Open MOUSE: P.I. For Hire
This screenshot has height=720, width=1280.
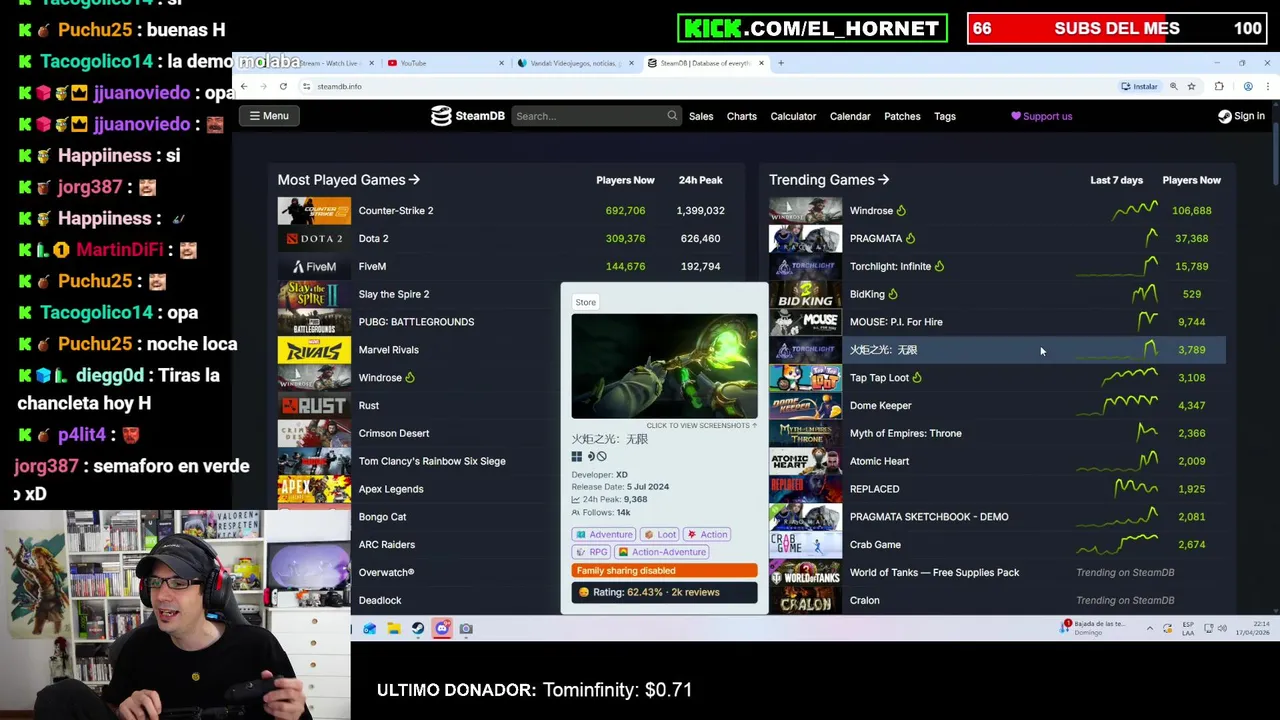tap(896, 322)
